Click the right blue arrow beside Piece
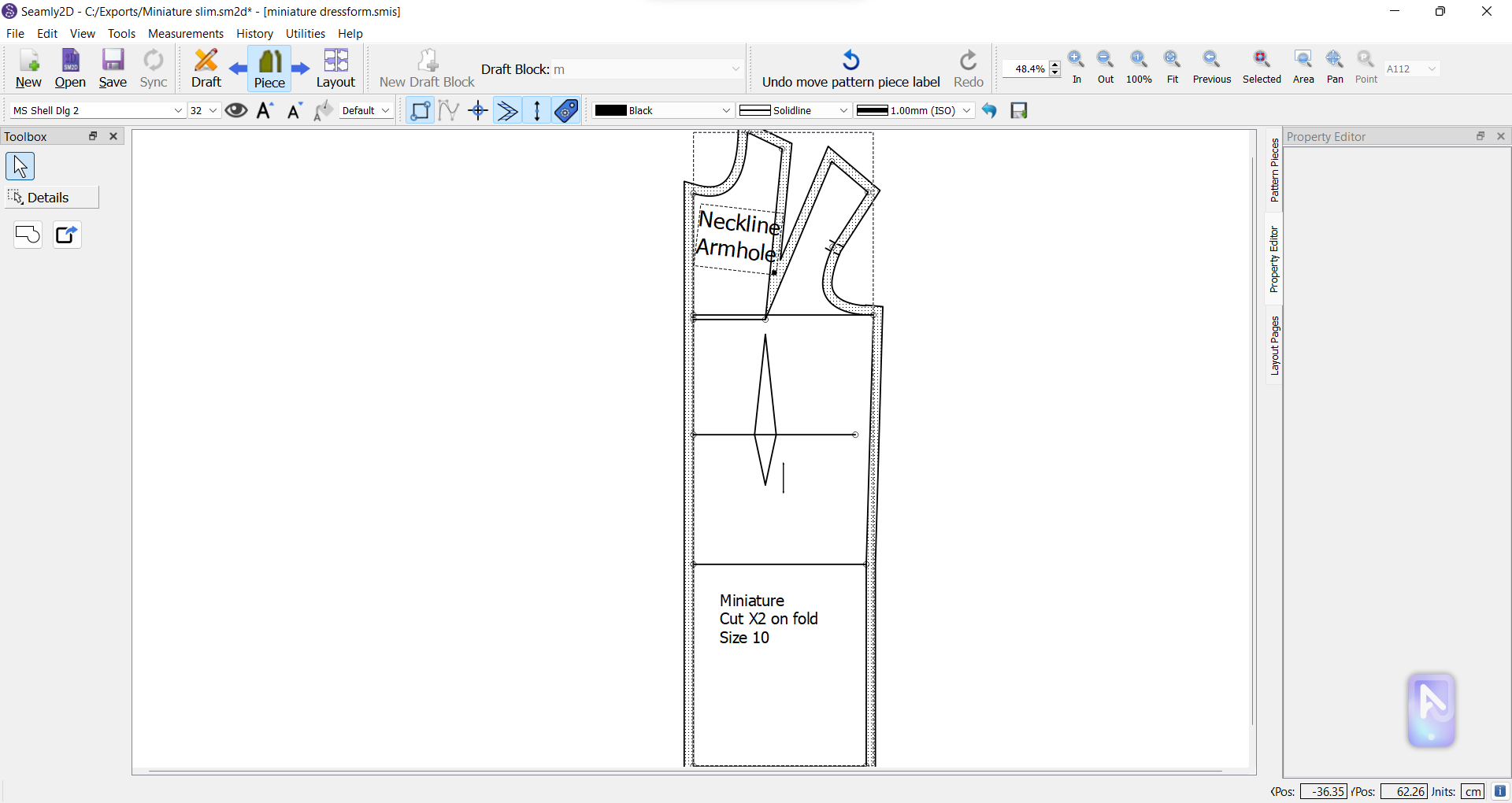The image size is (1512, 803). click(x=301, y=69)
